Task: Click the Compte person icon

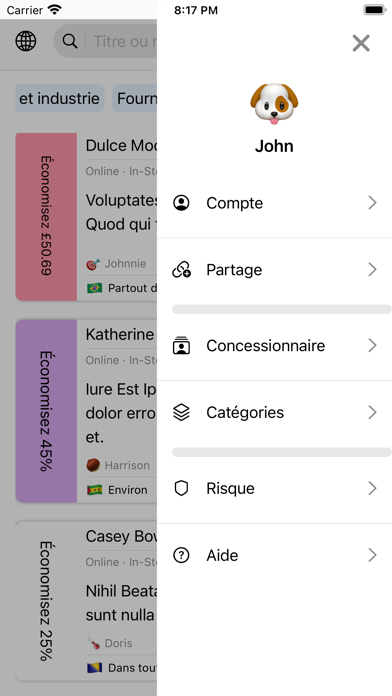Action: point(181,203)
